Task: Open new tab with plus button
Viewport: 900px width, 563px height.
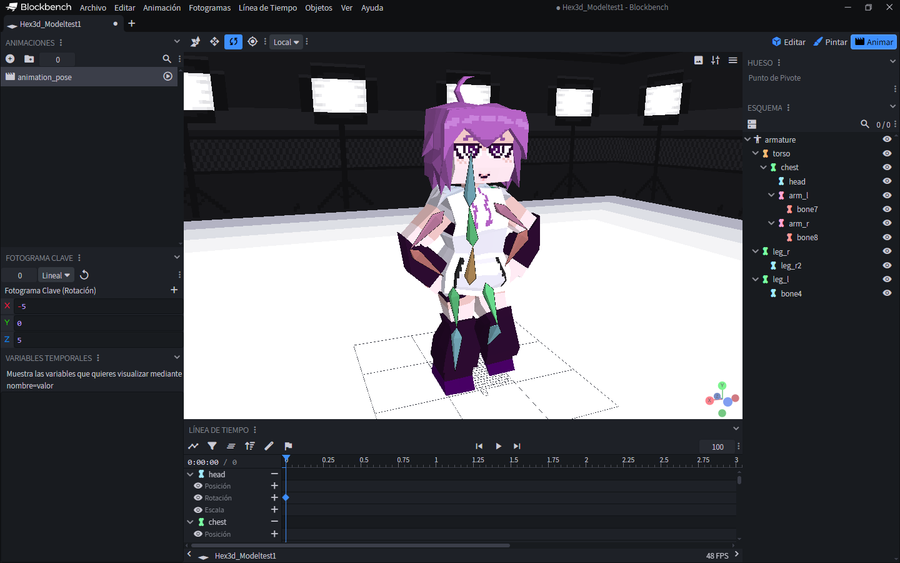Action: (x=131, y=24)
